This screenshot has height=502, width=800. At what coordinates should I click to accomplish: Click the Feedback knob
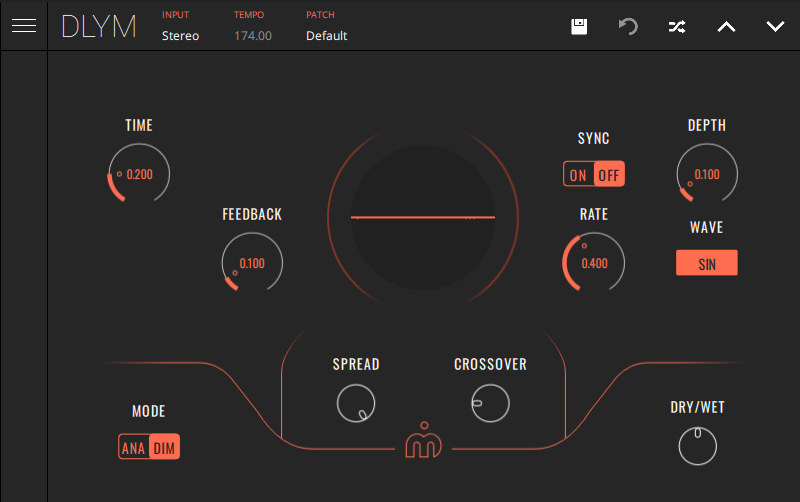click(x=252, y=263)
